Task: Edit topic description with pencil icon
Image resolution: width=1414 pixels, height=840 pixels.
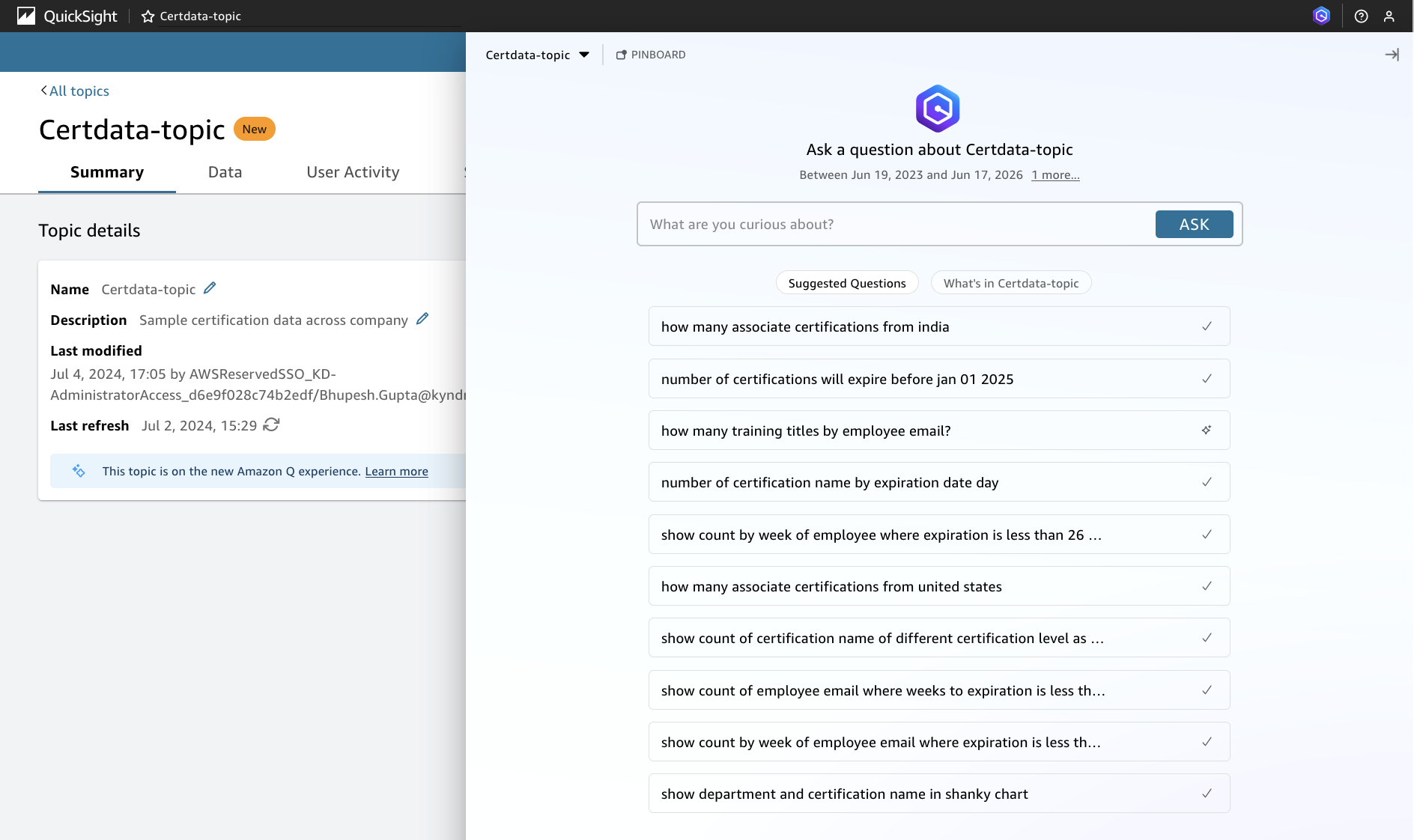Action: click(x=422, y=319)
